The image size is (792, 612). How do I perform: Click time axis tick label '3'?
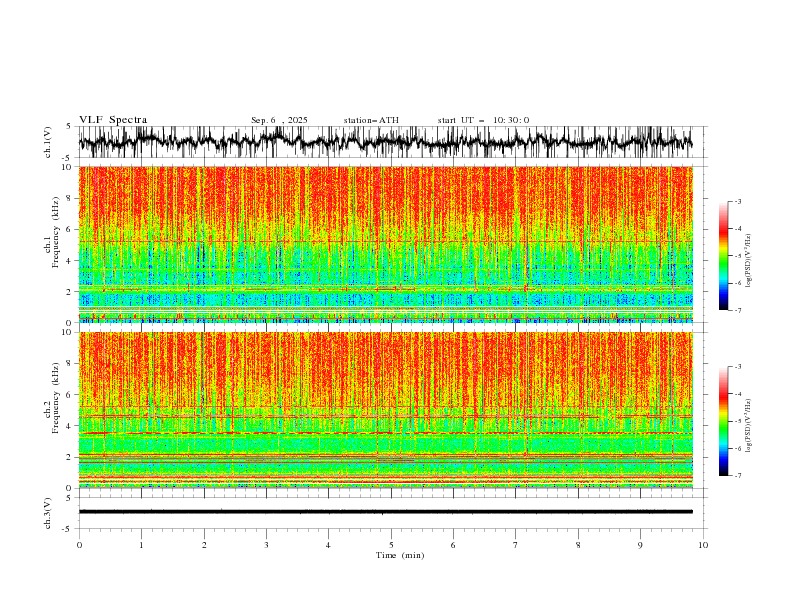click(266, 545)
